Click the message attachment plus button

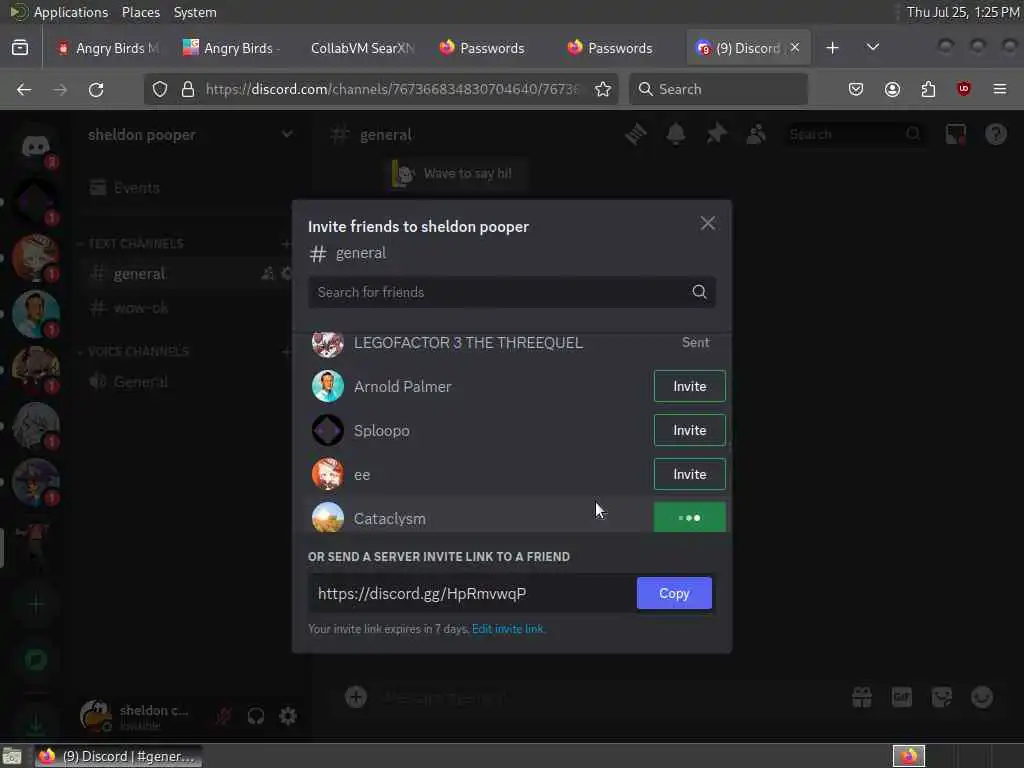(355, 697)
